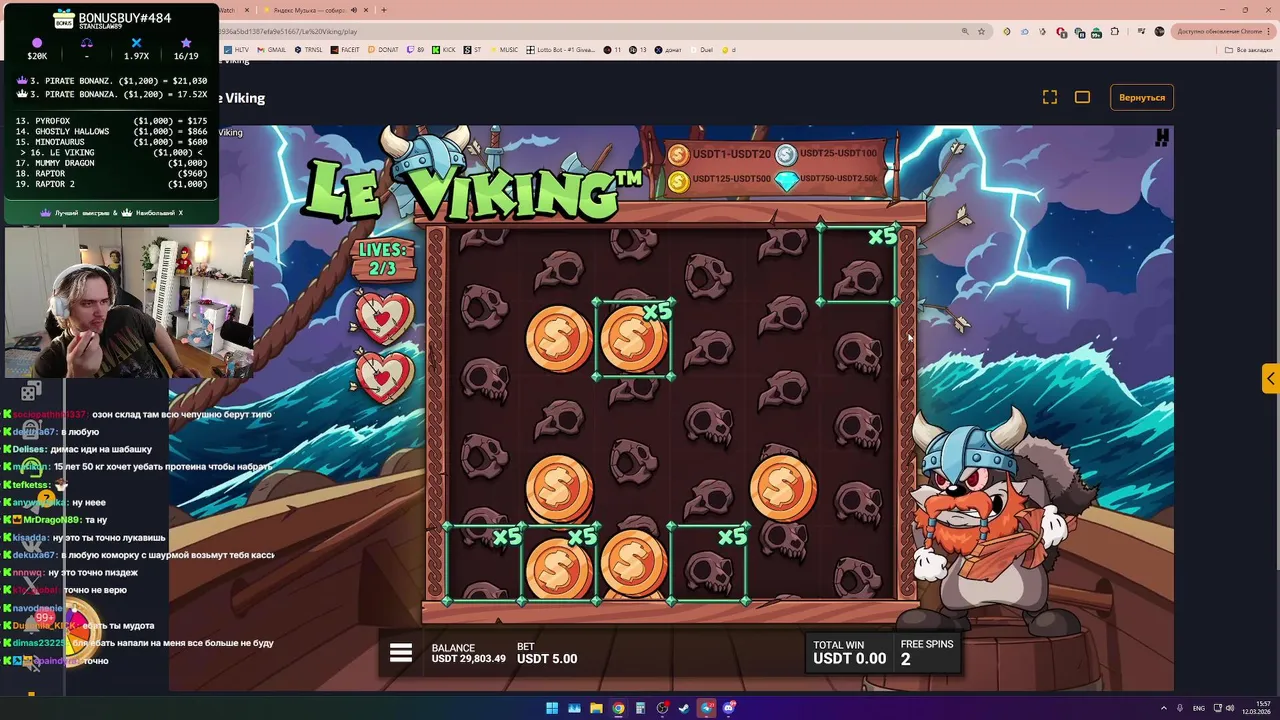Click the Balance USDT 29,803.49 value
Screen dimensions: 1280x720
click(x=468, y=658)
